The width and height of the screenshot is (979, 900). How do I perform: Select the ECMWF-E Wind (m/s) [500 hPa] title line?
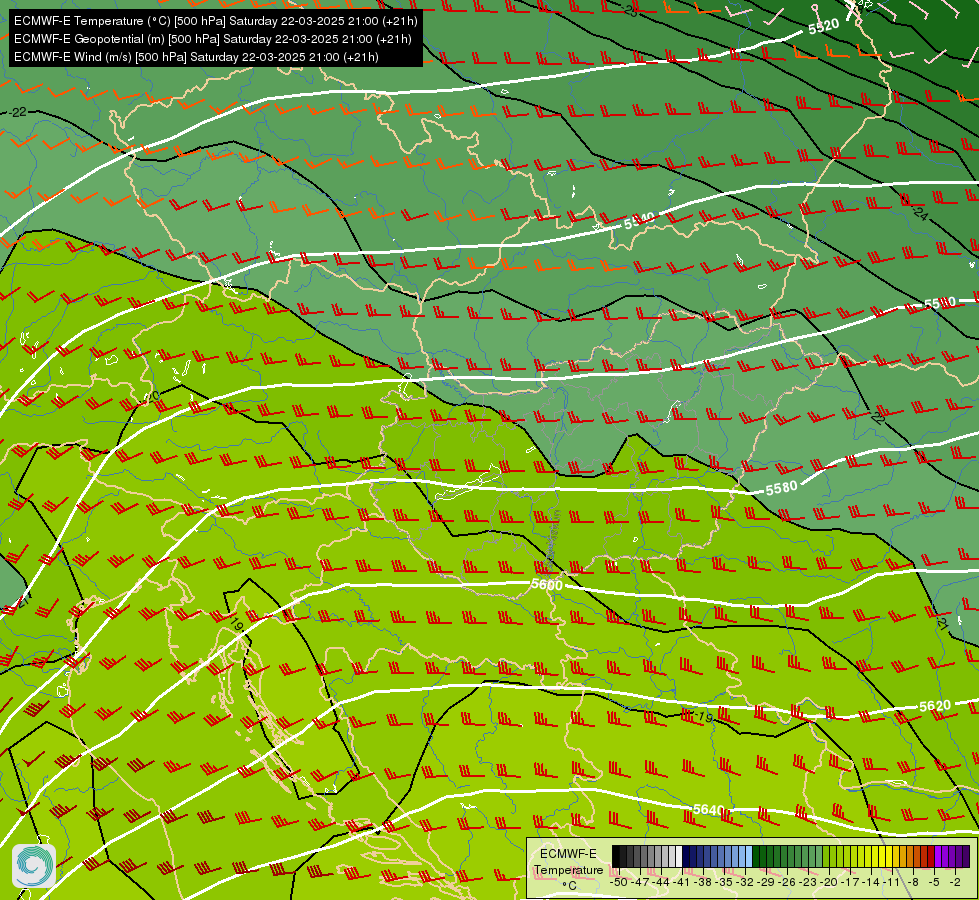(196, 57)
